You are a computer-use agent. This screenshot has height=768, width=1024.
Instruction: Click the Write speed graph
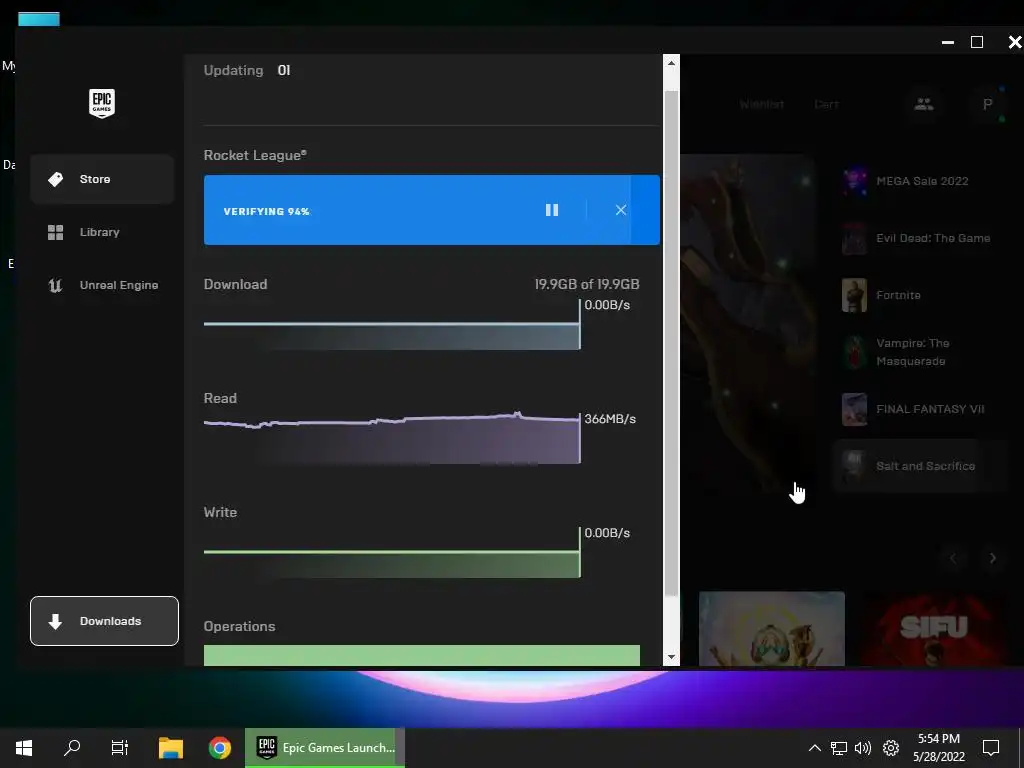tap(392, 552)
